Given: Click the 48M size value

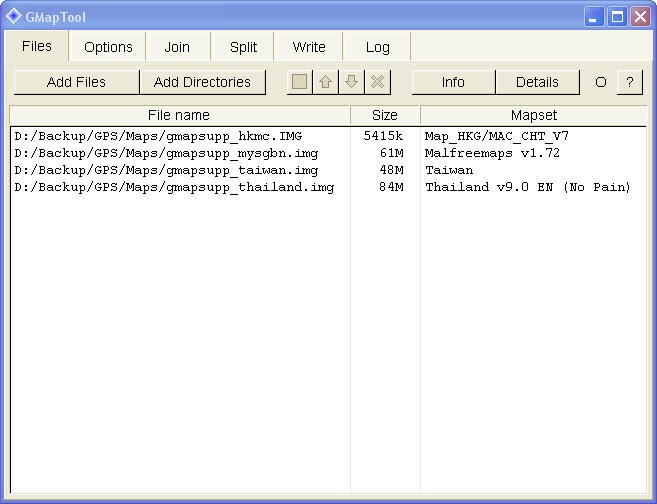Looking at the screenshot, I should pos(391,170).
